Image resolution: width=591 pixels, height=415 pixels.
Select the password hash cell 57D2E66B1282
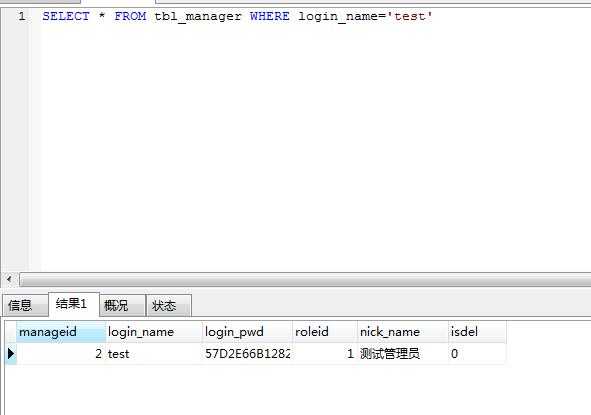click(x=247, y=354)
